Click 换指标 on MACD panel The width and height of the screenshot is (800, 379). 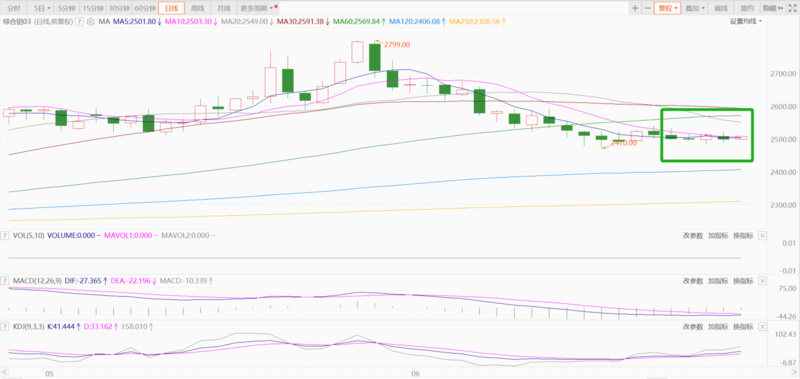coord(743,281)
